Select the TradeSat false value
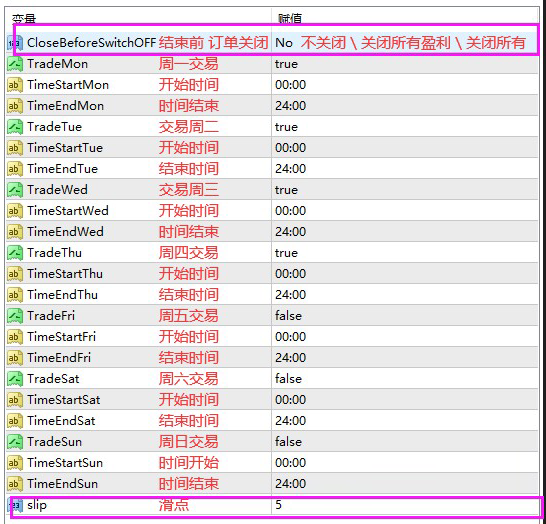The height and width of the screenshot is (524, 546). pyautogui.click(x=288, y=379)
